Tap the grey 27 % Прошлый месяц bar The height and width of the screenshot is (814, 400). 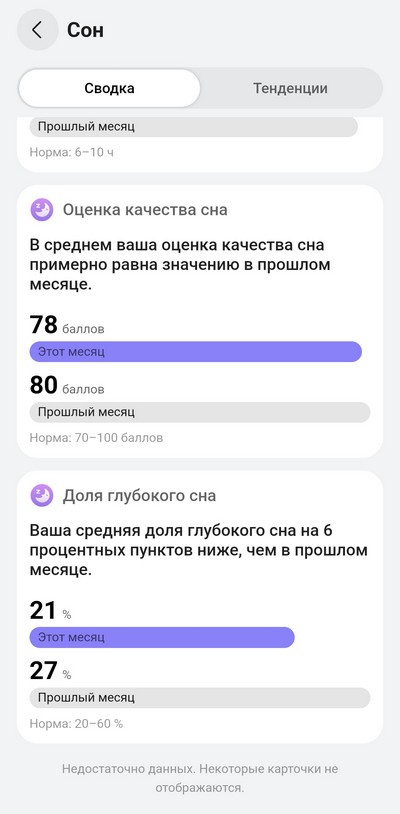click(200, 698)
